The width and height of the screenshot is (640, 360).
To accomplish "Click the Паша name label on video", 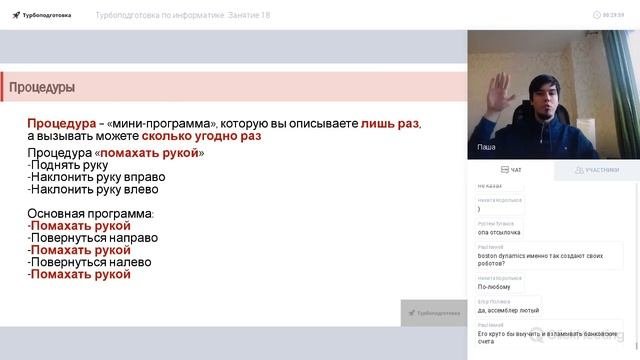I will coord(486,147).
